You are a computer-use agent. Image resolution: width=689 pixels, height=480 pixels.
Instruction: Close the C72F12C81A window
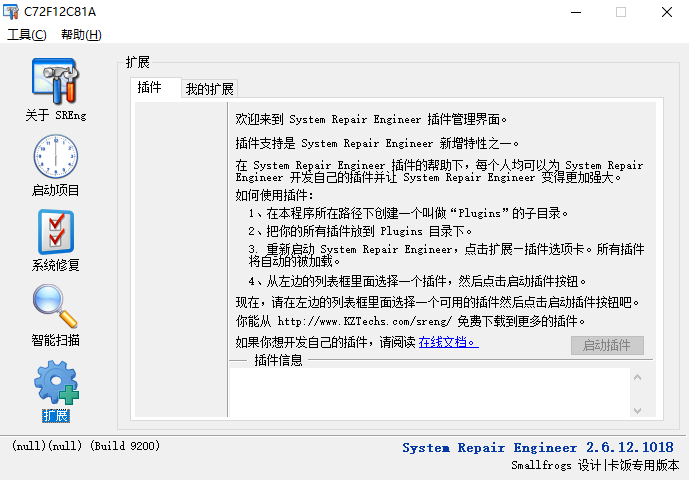(667, 12)
